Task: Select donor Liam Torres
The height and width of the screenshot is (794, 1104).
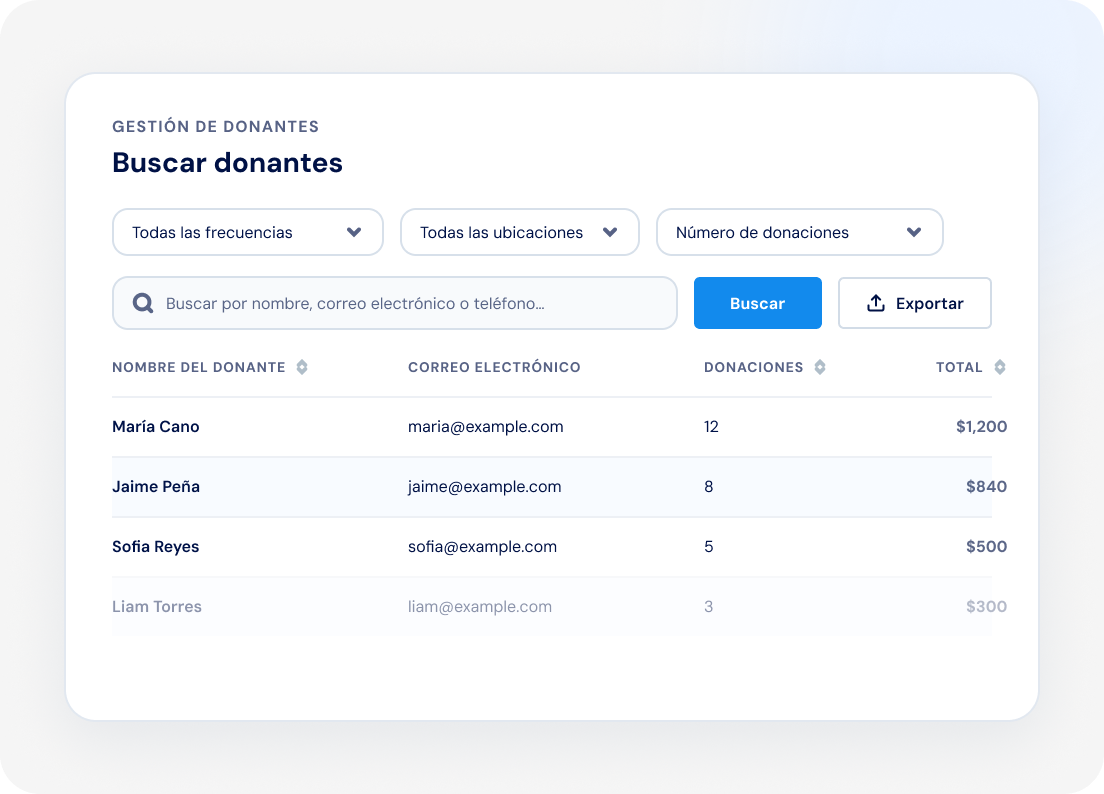Action: [157, 607]
